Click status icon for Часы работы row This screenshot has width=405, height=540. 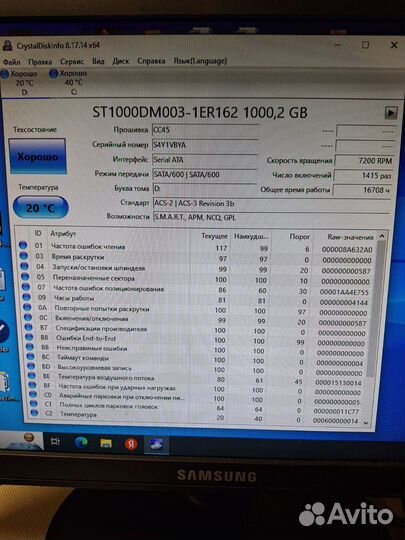coord(27,297)
